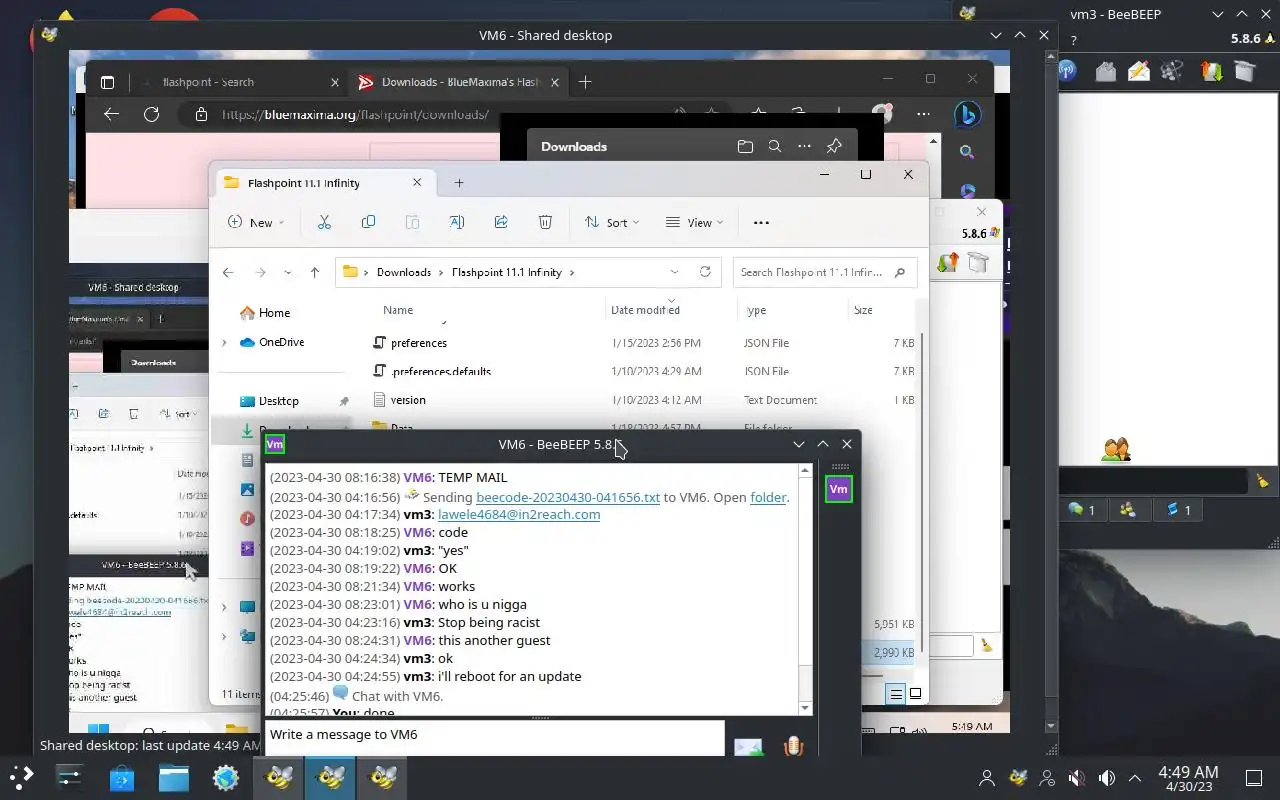Open the beecode-20230430-041656.txt link
1280x800 pixels.
pos(568,497)
